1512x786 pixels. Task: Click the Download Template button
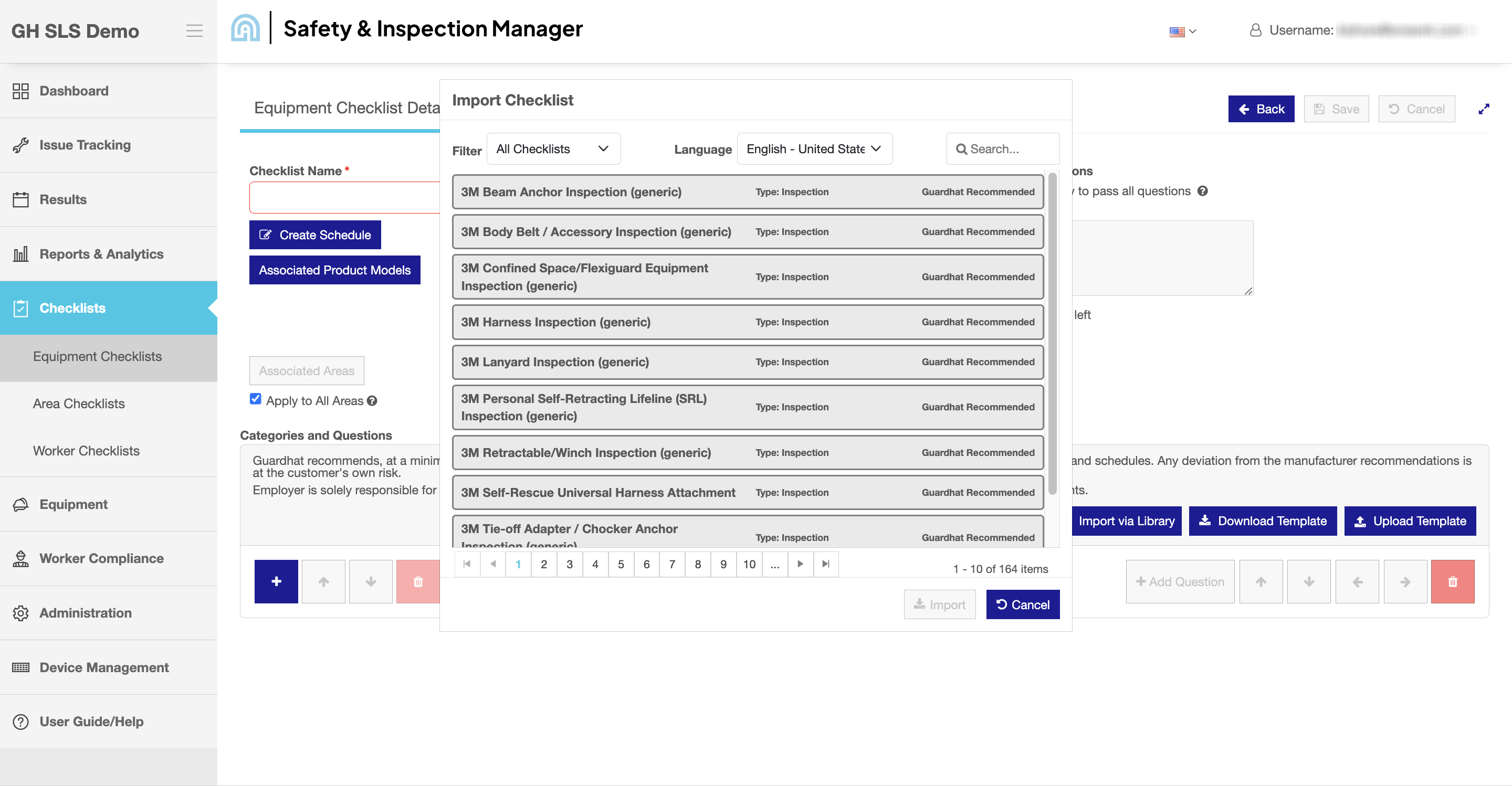click(1263, 521)
